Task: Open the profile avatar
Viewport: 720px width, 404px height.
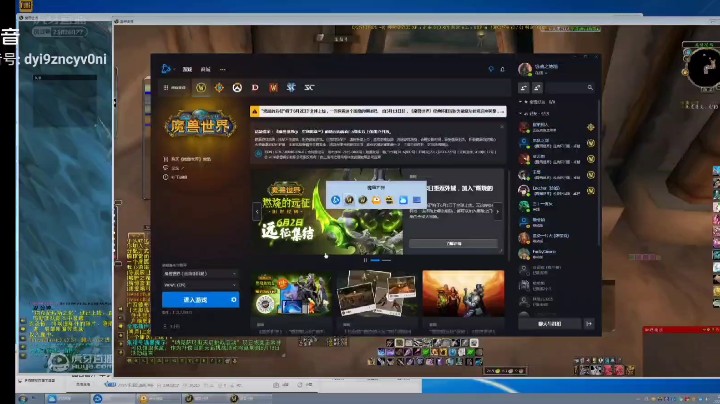Action: coord(525,69)
